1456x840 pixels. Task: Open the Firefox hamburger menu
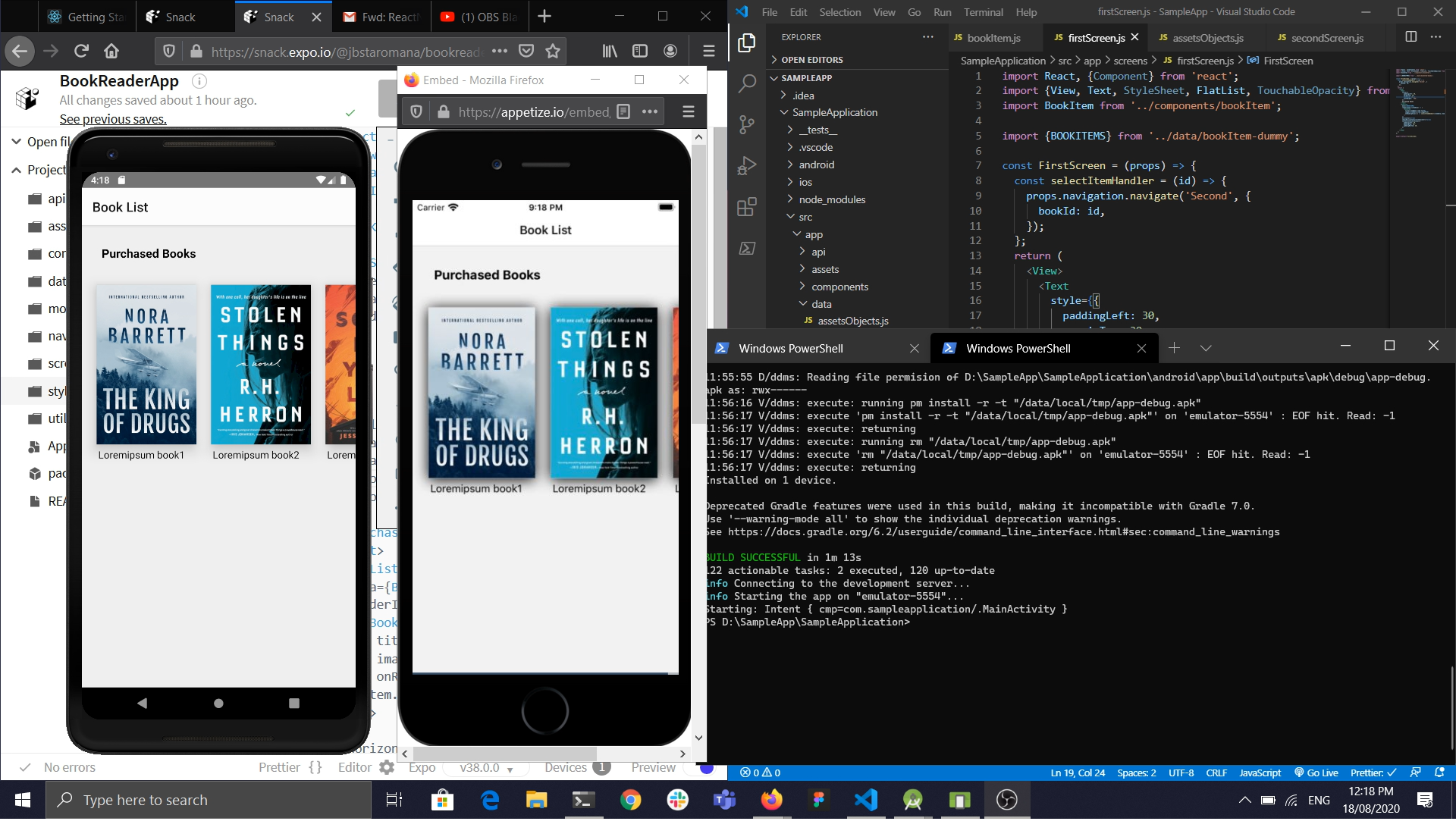pos(709,51)
